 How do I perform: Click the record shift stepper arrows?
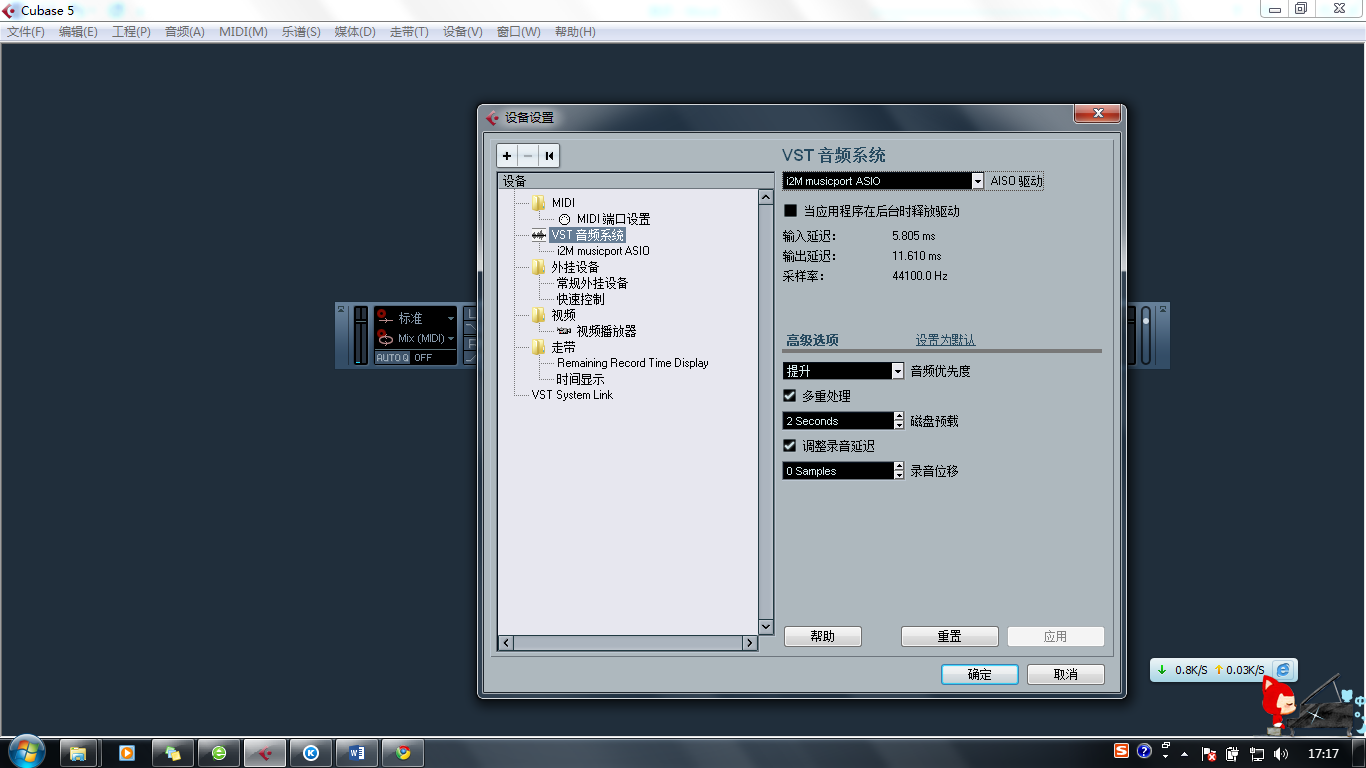pyautogui.click(x=899, y=471)
